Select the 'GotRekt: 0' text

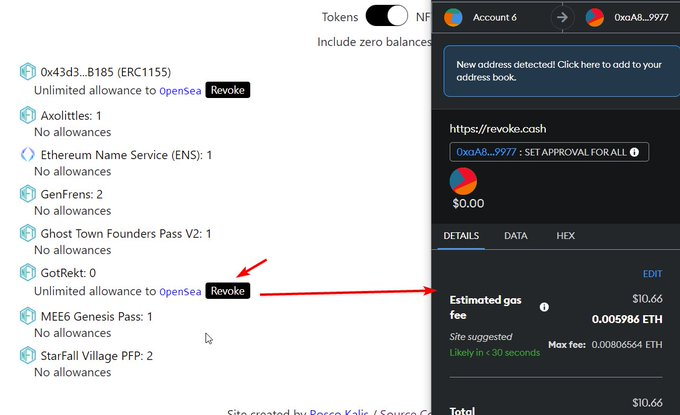[68, 273]
